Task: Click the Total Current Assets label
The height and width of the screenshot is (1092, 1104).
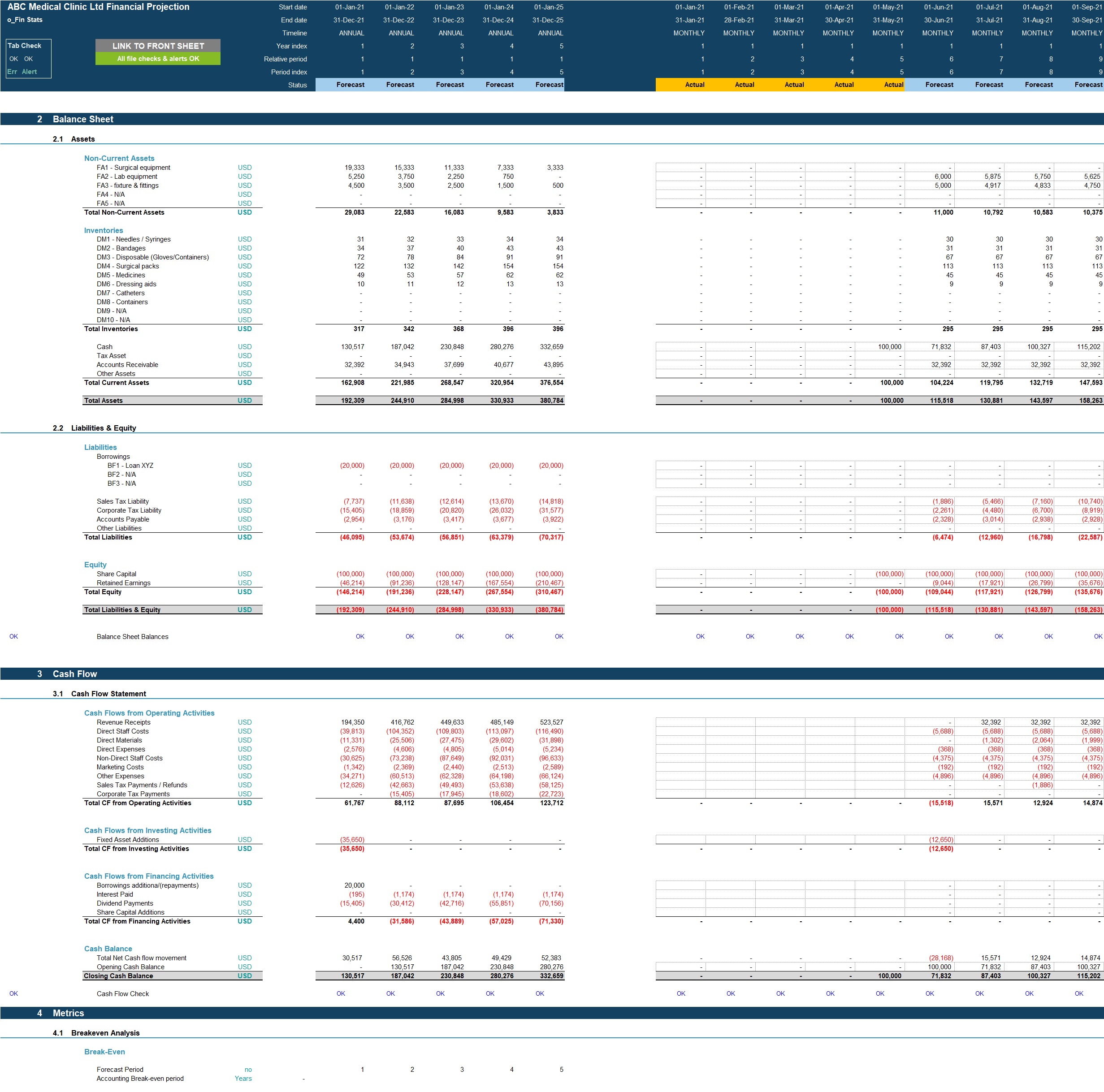Action: click(x=117, y=383)
